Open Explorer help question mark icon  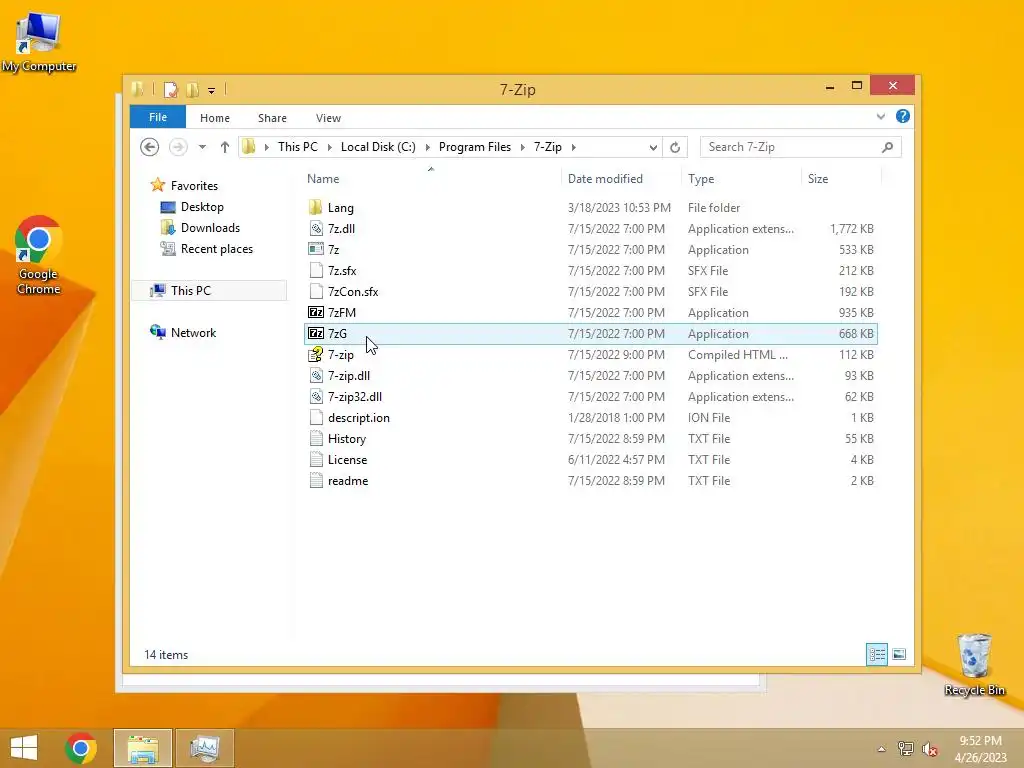point(903,116)
